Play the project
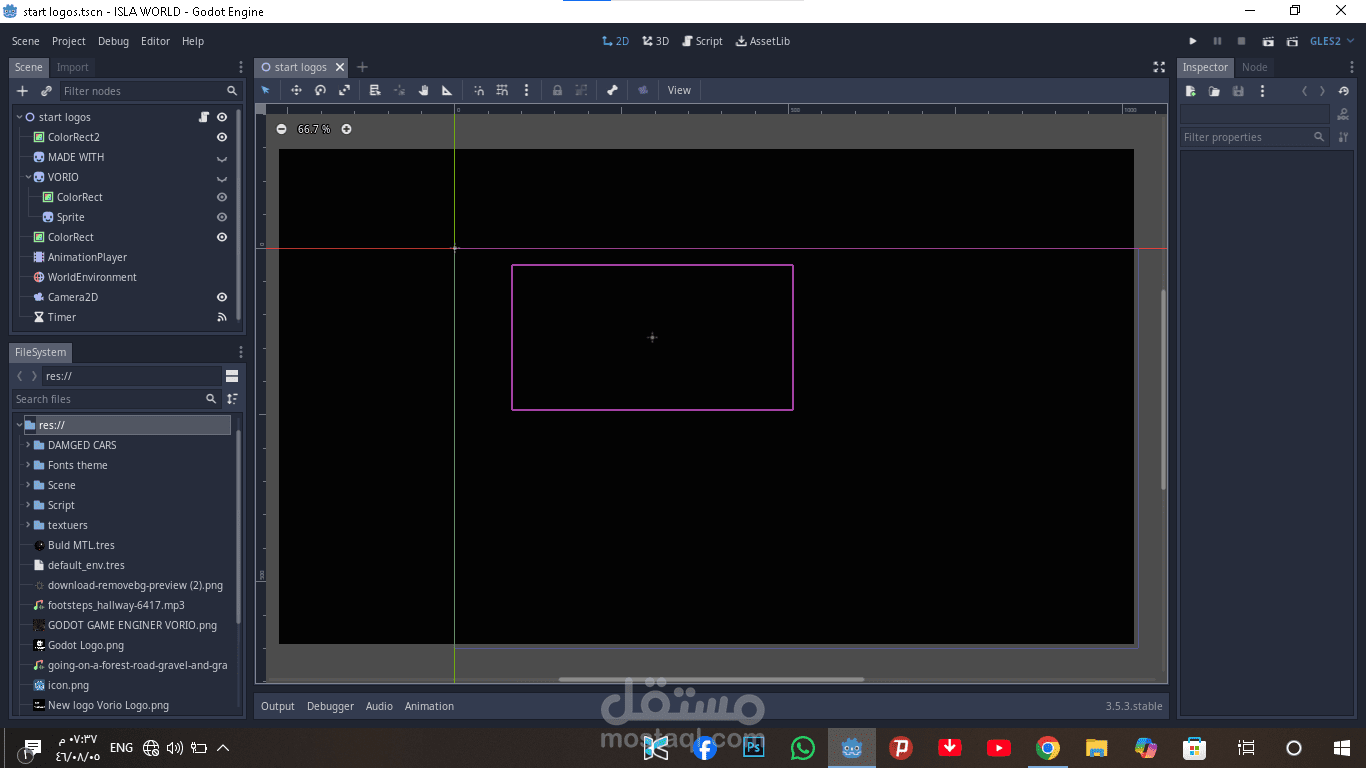 pyautogui.click(x=1192, y=41)
